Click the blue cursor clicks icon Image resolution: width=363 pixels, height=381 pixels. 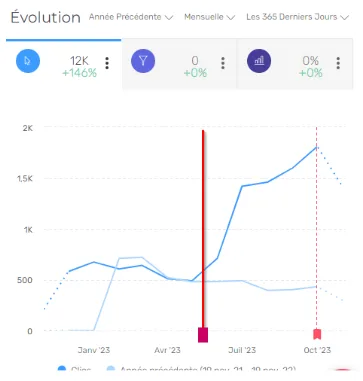28,61
